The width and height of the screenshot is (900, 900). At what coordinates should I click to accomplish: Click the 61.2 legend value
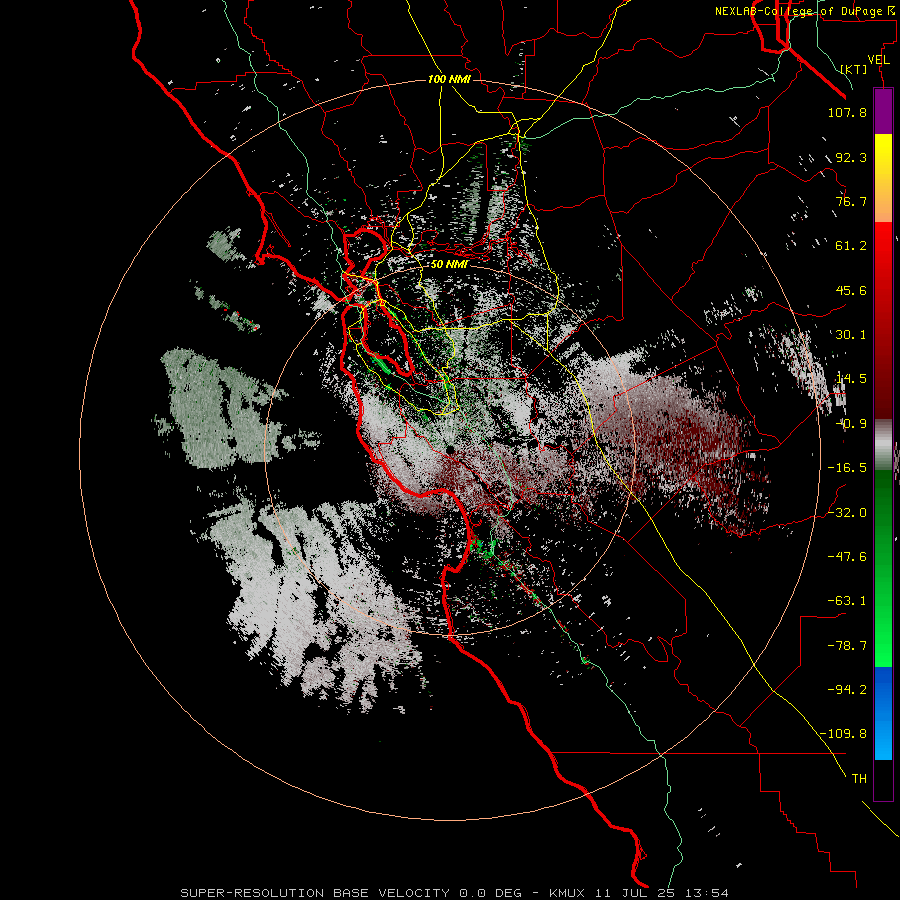(851, 246)
